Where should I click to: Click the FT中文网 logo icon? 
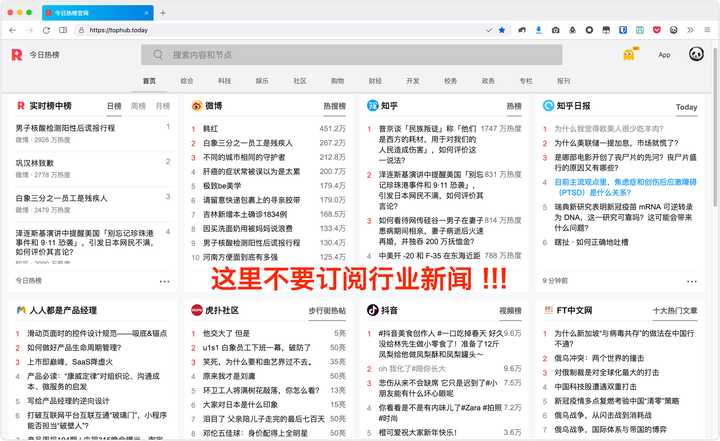pos(548,310)
